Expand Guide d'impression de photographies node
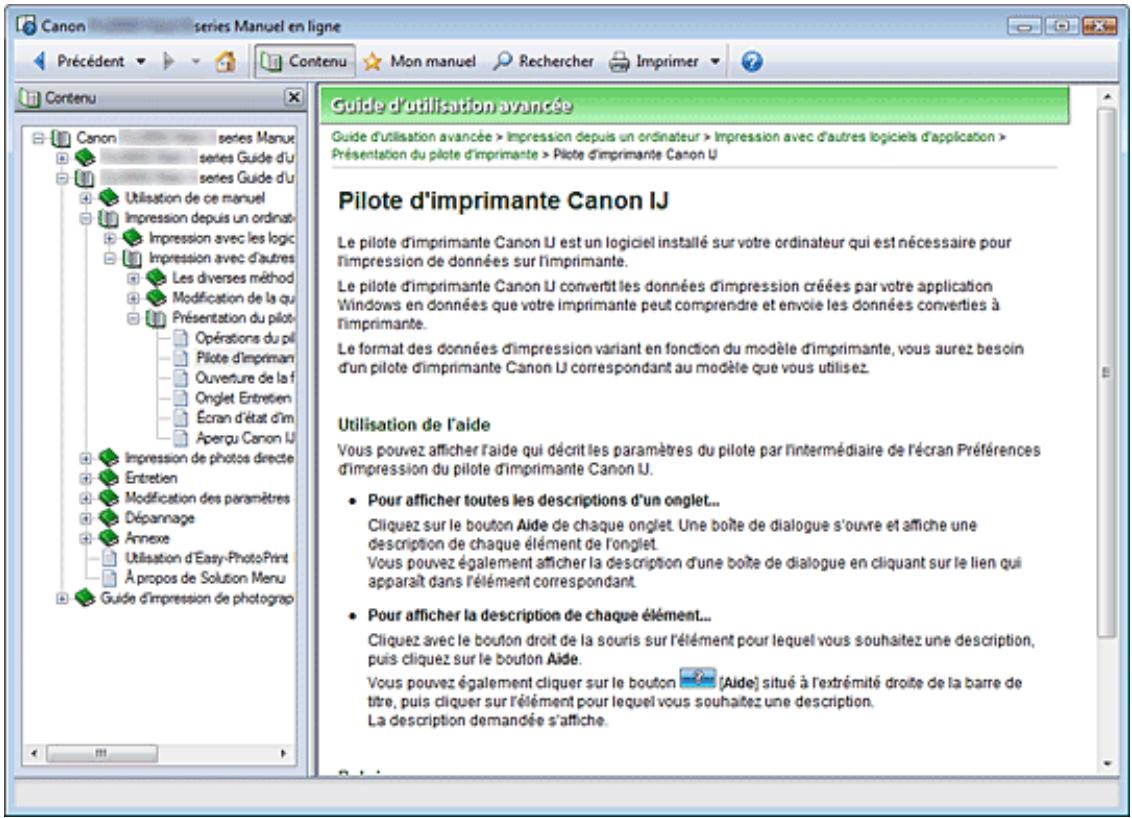 coord(62,598)
